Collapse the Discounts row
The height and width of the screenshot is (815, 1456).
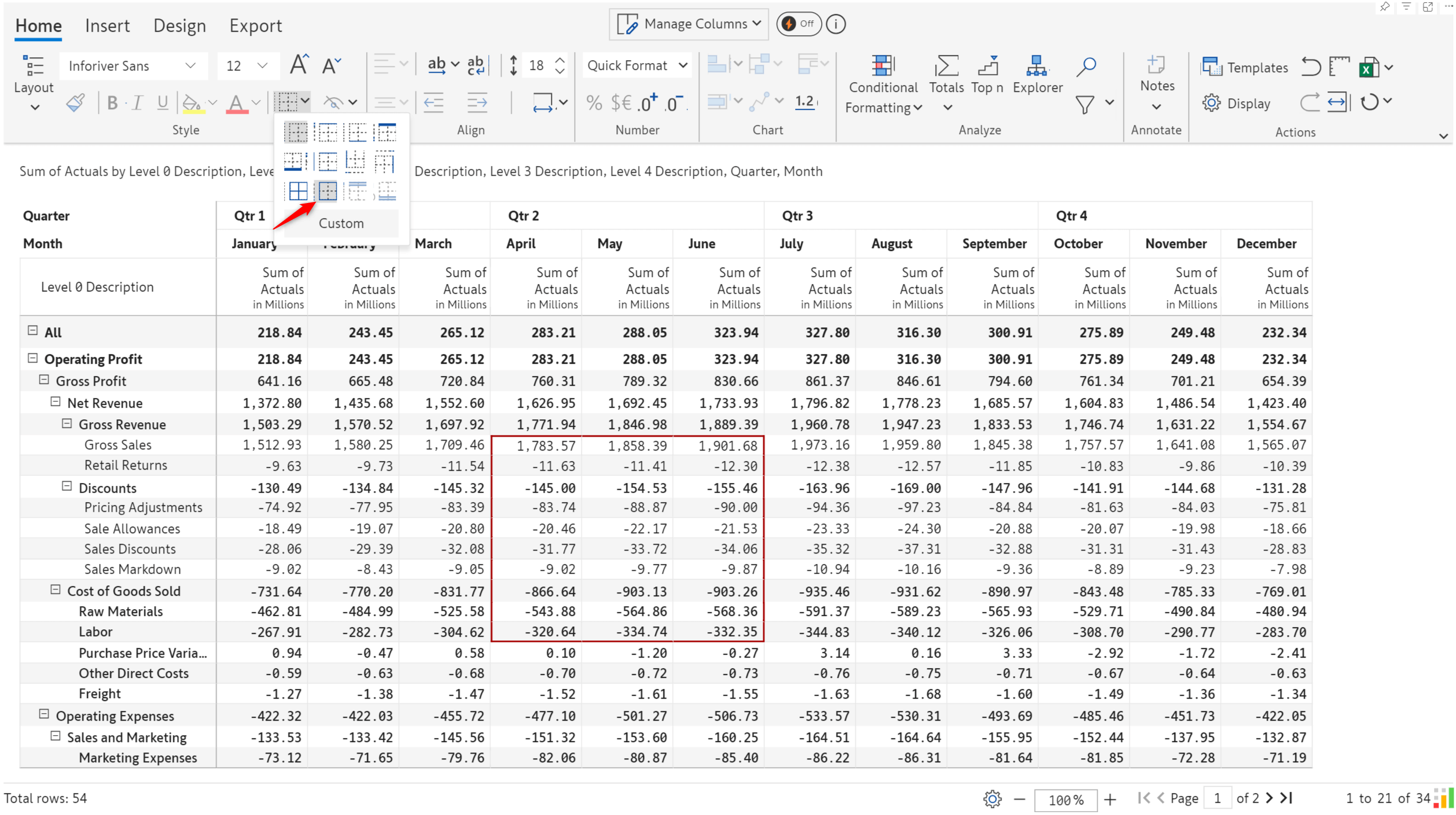pyautogui.click(x=67, y=486)
